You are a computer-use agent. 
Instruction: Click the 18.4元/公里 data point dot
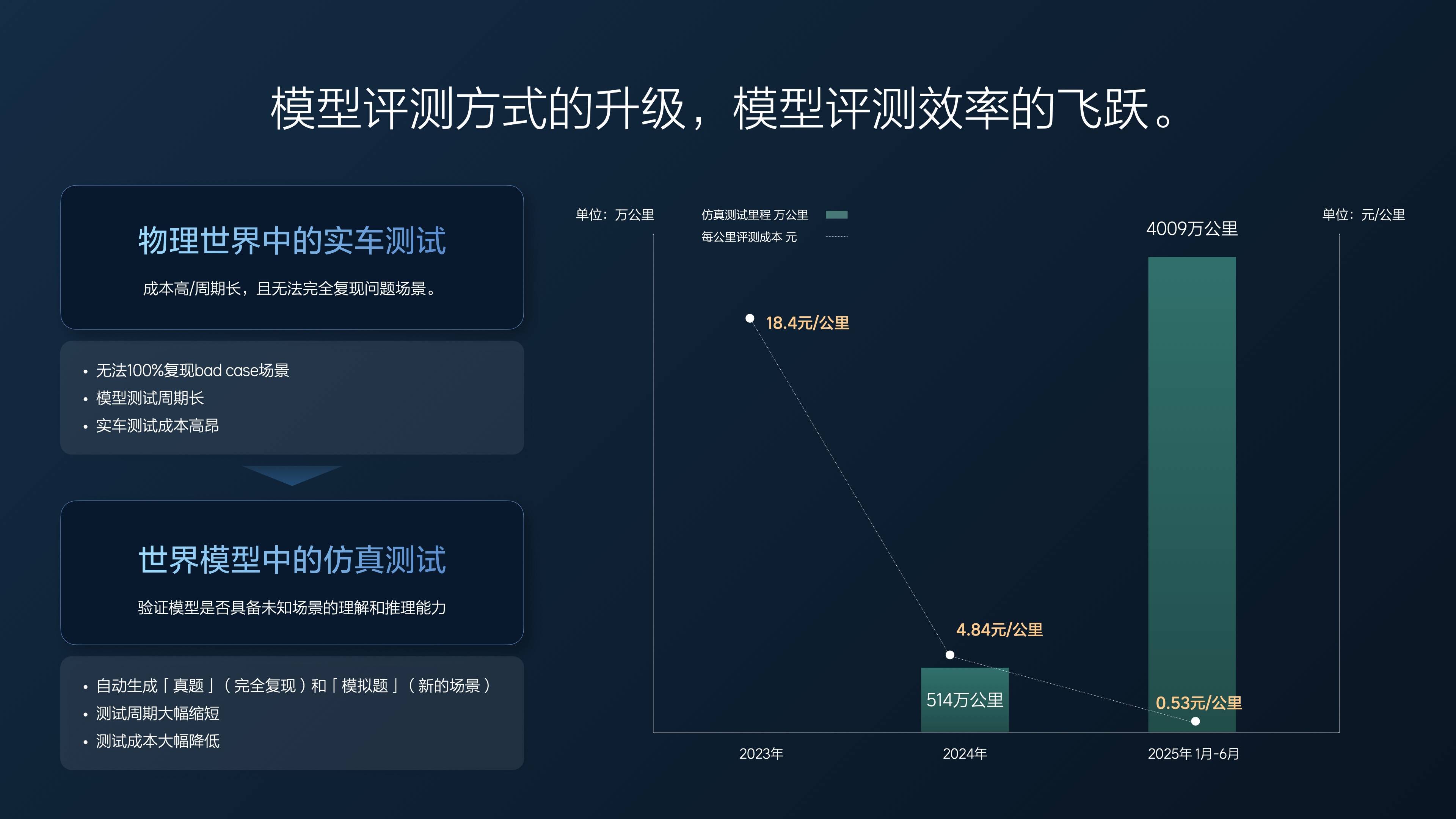tap(750, 318)
